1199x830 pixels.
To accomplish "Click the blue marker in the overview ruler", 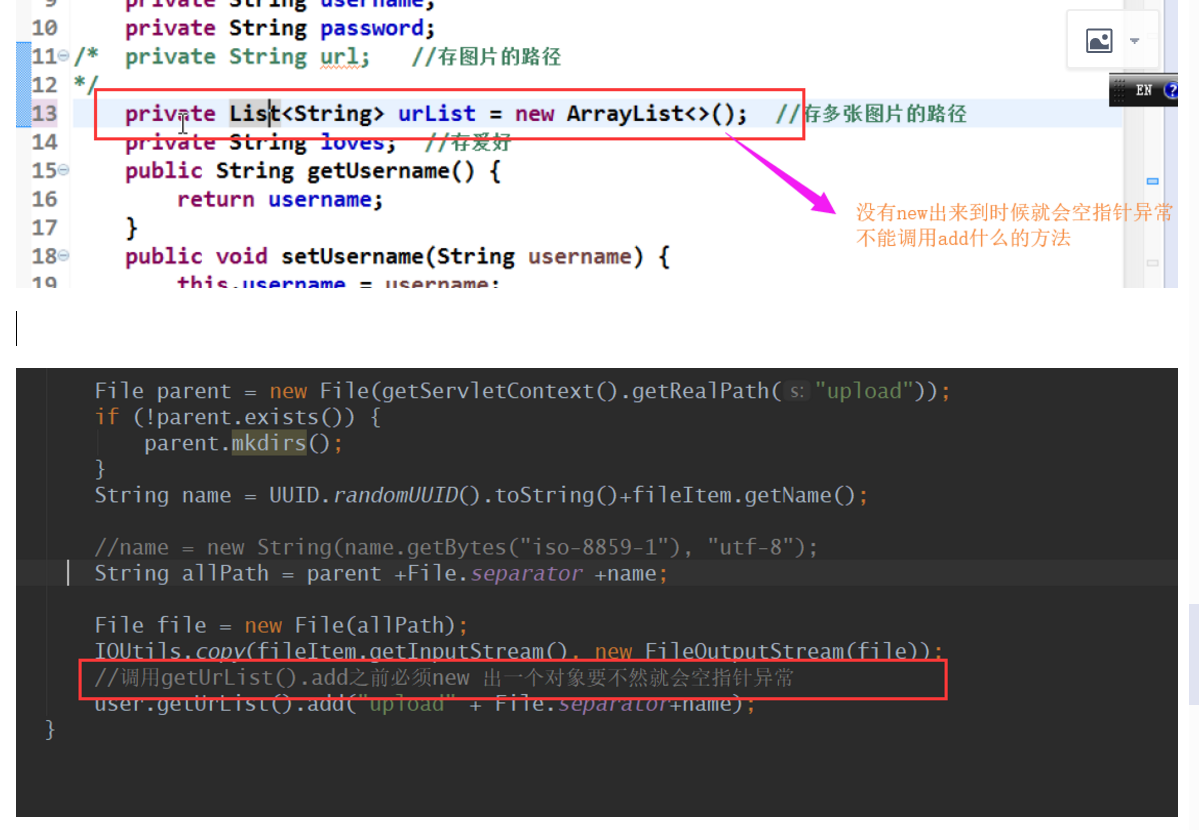I will (x=1152, y=181).
